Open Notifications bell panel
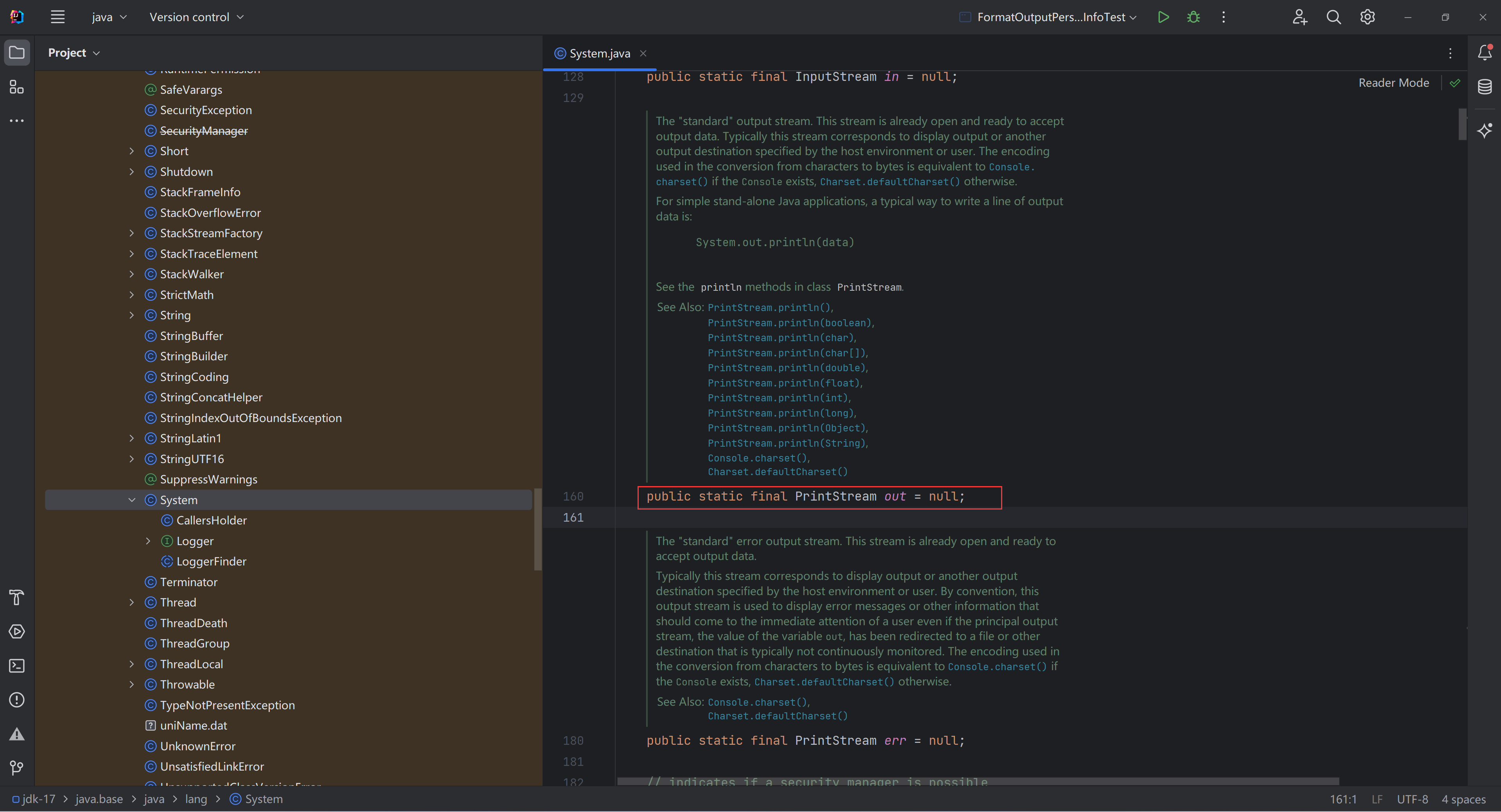The image size is (1501, 812). (x=1485, y=52)
